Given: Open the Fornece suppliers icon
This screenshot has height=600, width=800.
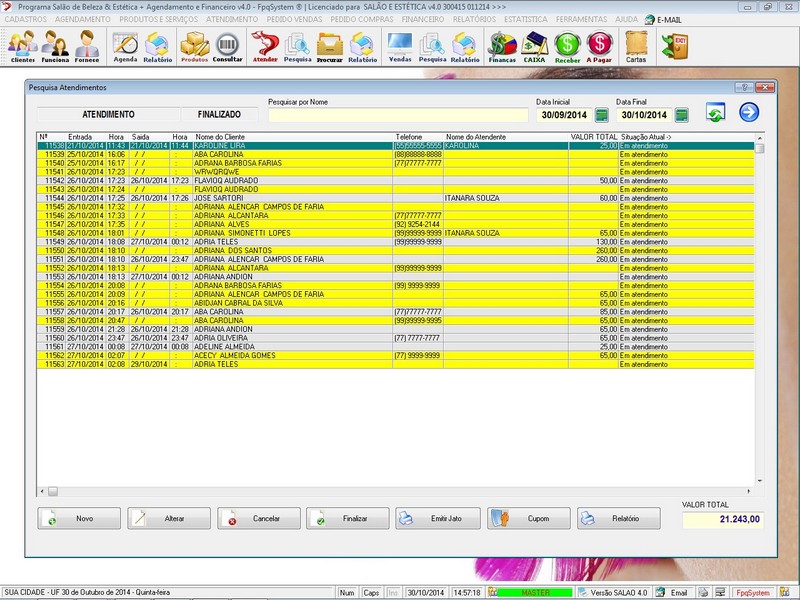Looking at the screenshot, I should coord(87,46).
